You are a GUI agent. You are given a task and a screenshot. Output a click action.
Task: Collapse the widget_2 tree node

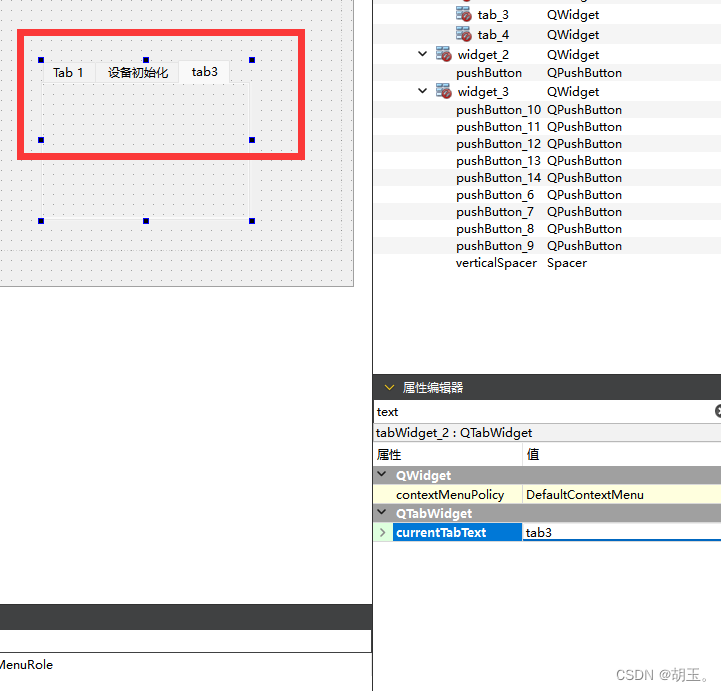[423, 54]
